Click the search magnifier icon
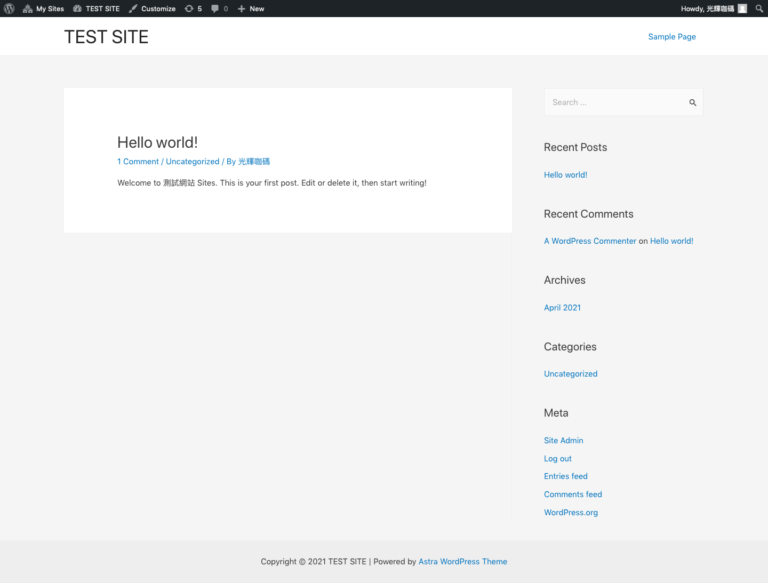The height and width of the screenshot is (583, 768). (692, 102)
